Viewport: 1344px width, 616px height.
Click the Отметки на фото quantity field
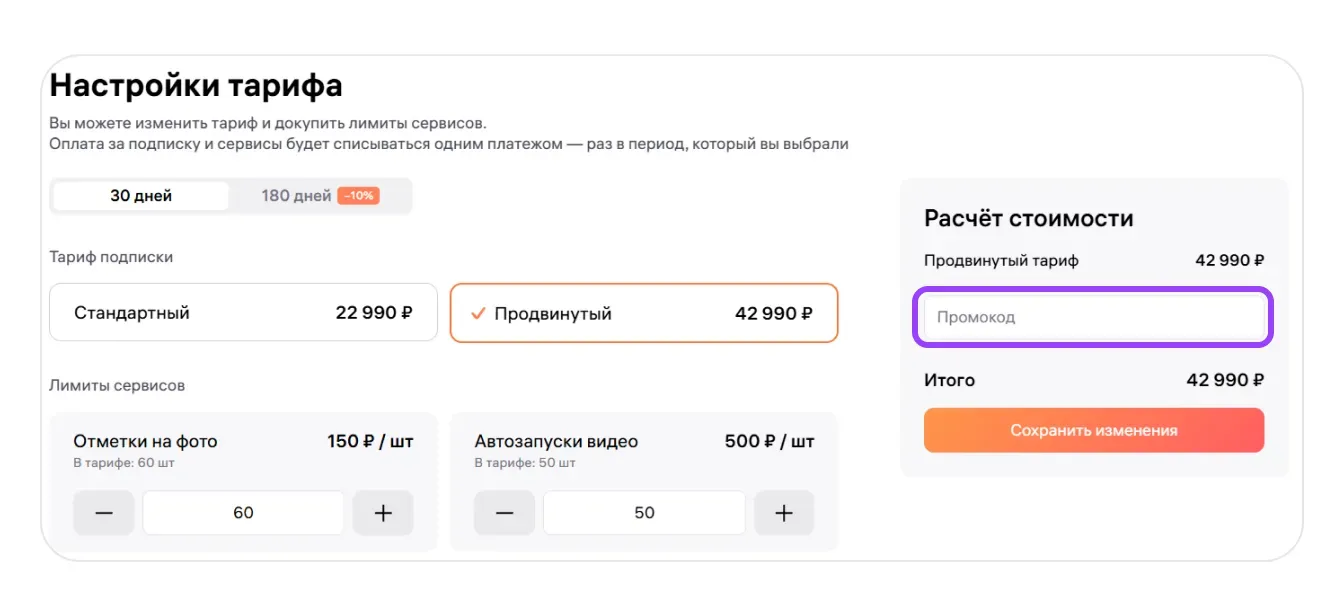pyautogui.click(x=243, y=513)
